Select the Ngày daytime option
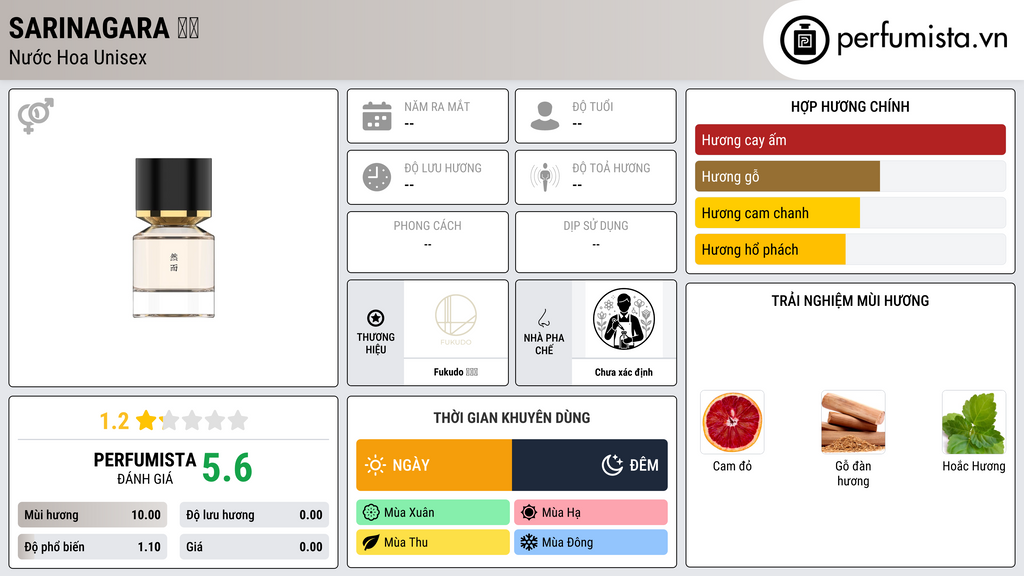This screenshot has height=576, width=1024. click(434, 465)
